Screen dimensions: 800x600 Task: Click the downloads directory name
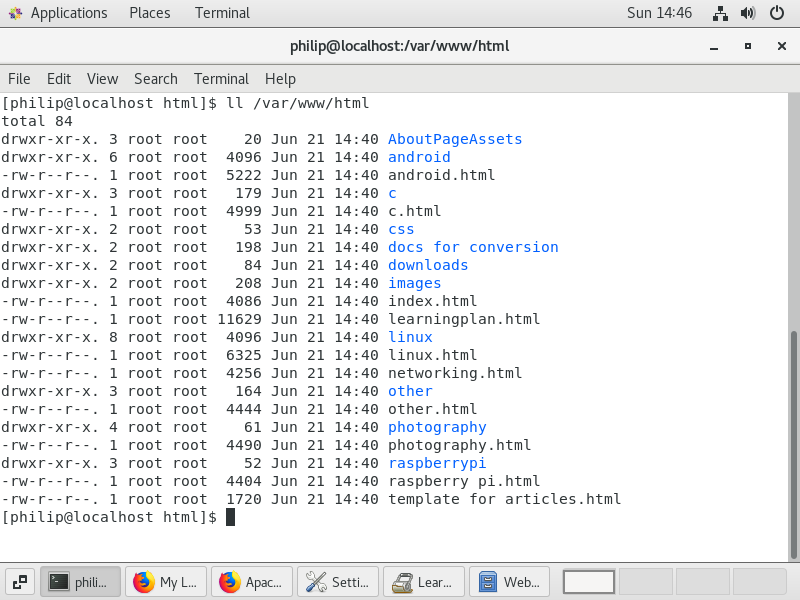(428, 265)
